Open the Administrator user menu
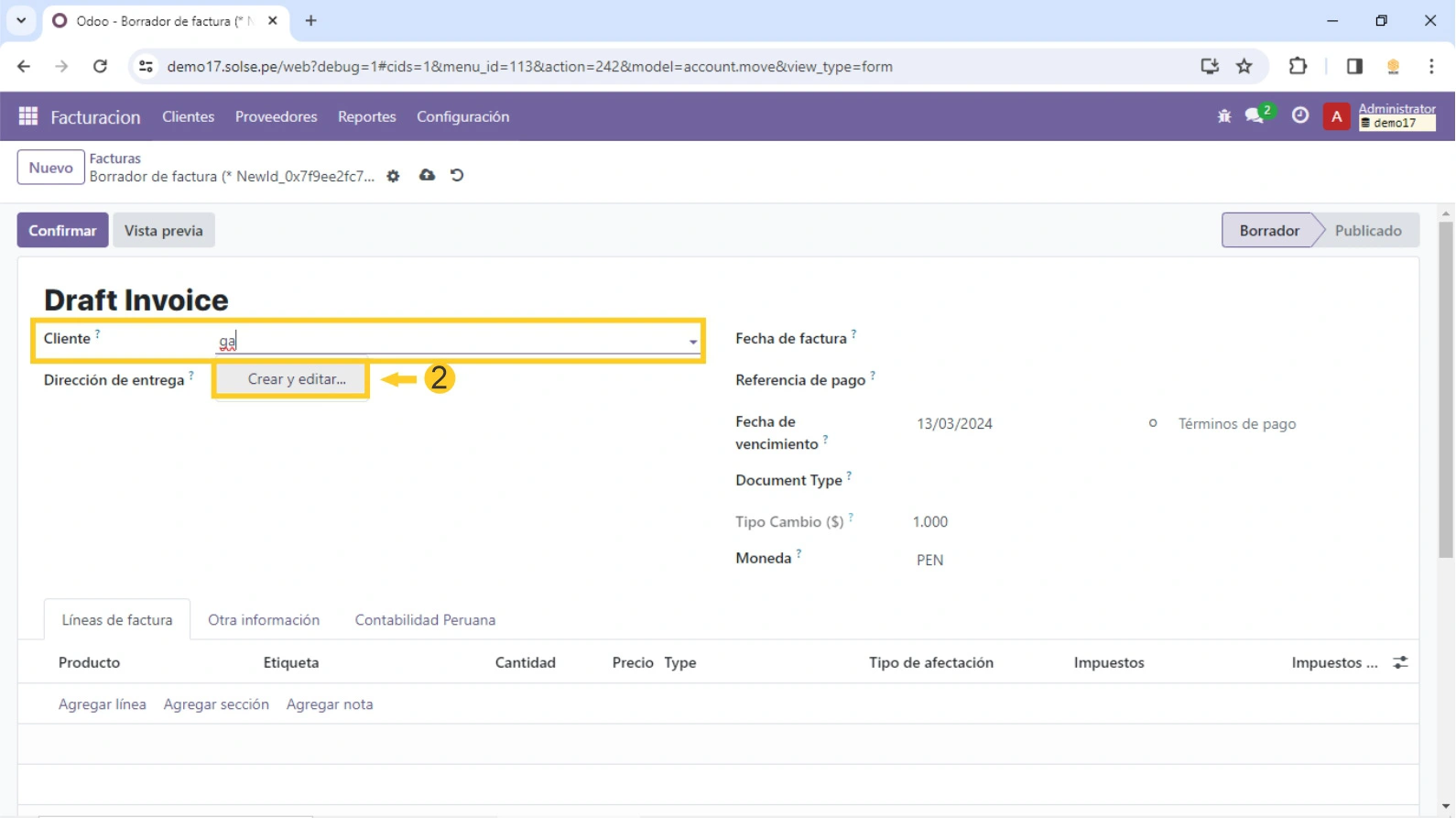Screen dimensions: 1456x818 tap(1396, 116)
